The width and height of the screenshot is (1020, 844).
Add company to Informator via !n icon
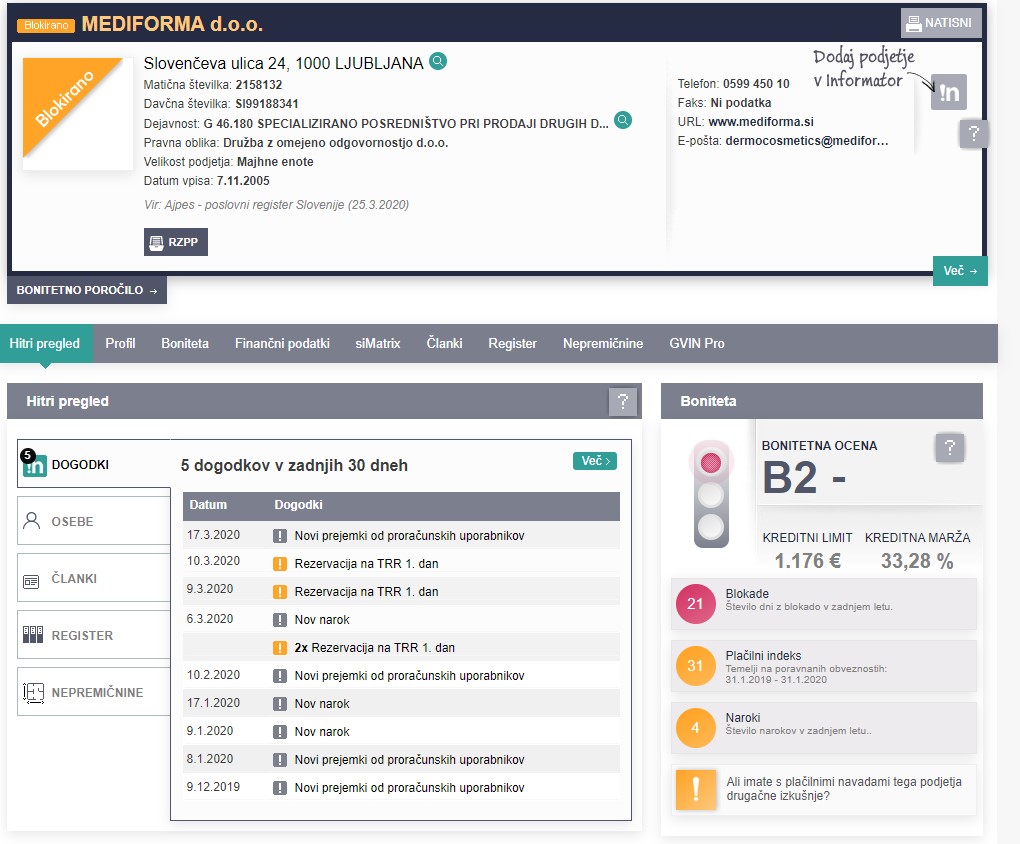[x=948, y=92]
